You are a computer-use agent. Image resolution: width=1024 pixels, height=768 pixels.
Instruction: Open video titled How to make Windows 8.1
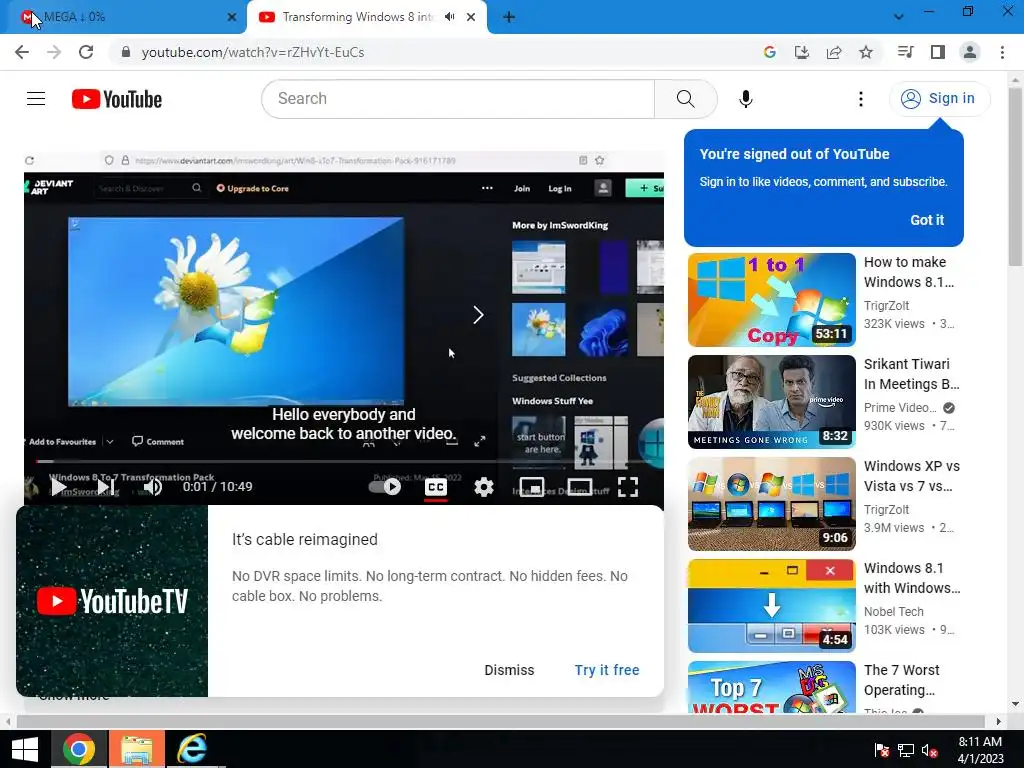[x=908, y=272]
